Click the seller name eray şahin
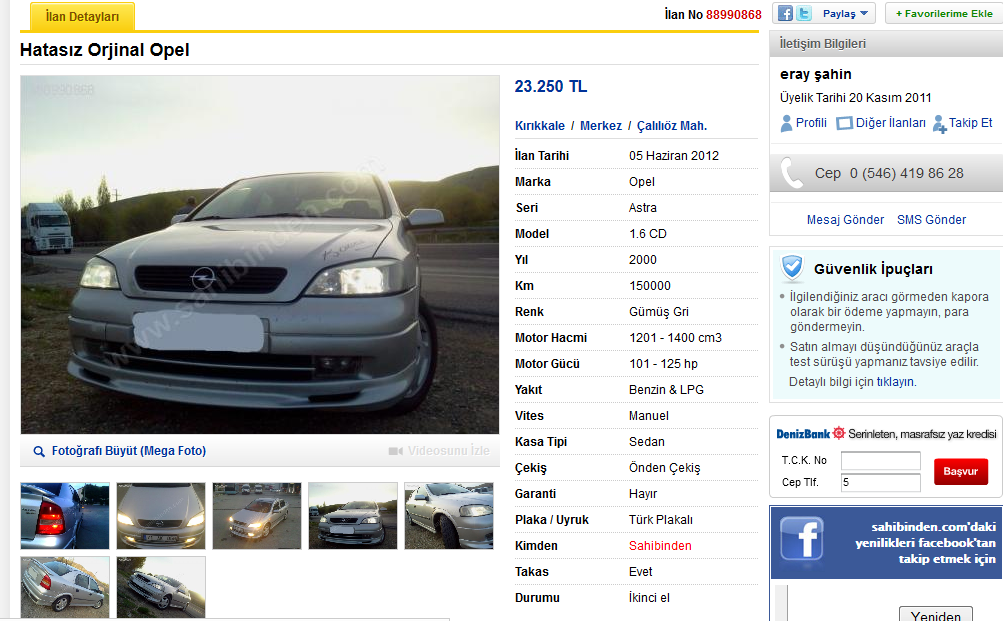Screen dimensions: 1003x621 click(816, 74)
